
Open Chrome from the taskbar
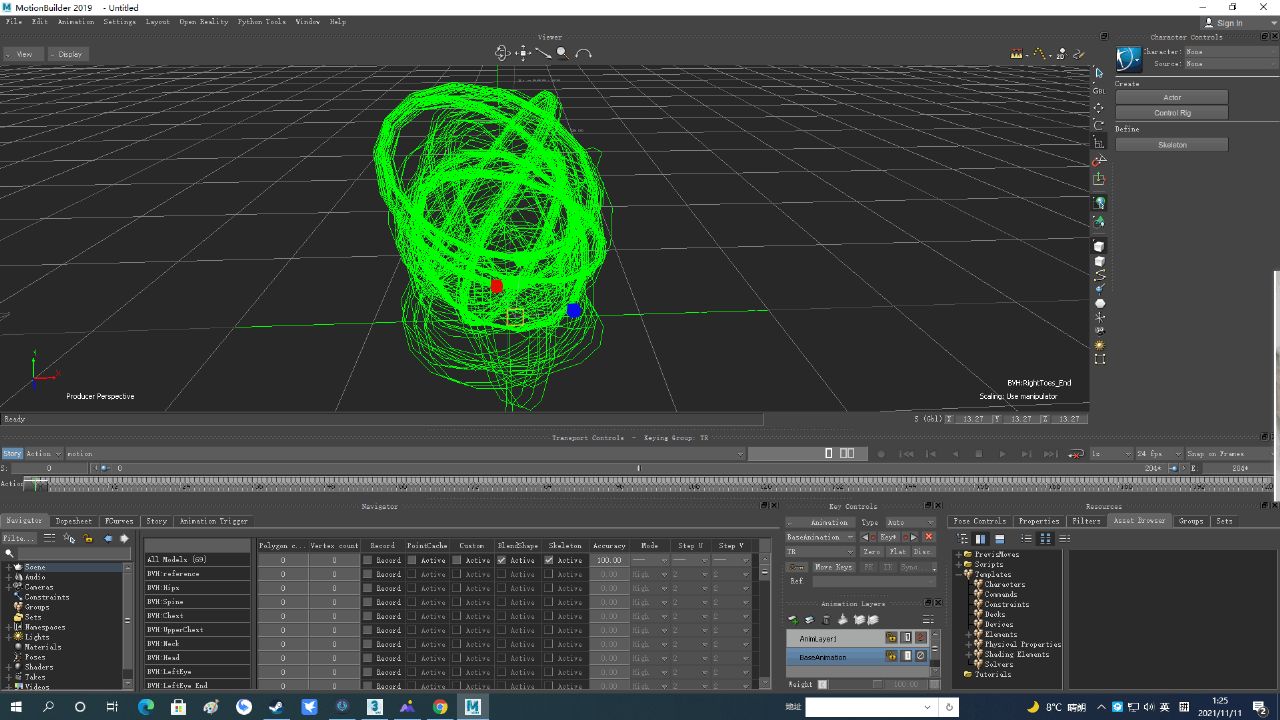440,706
